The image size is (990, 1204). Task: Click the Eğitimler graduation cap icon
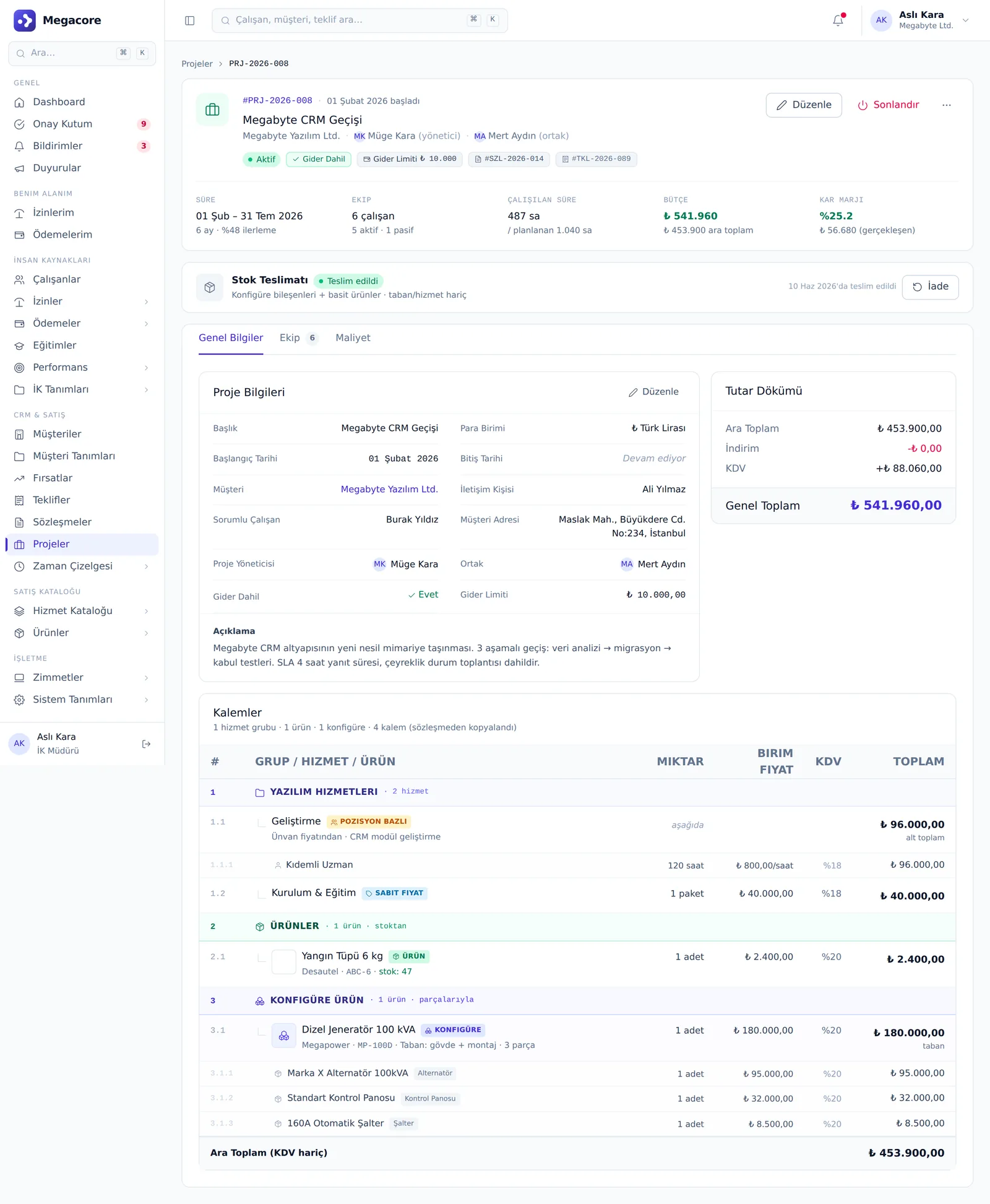point(20,345)
